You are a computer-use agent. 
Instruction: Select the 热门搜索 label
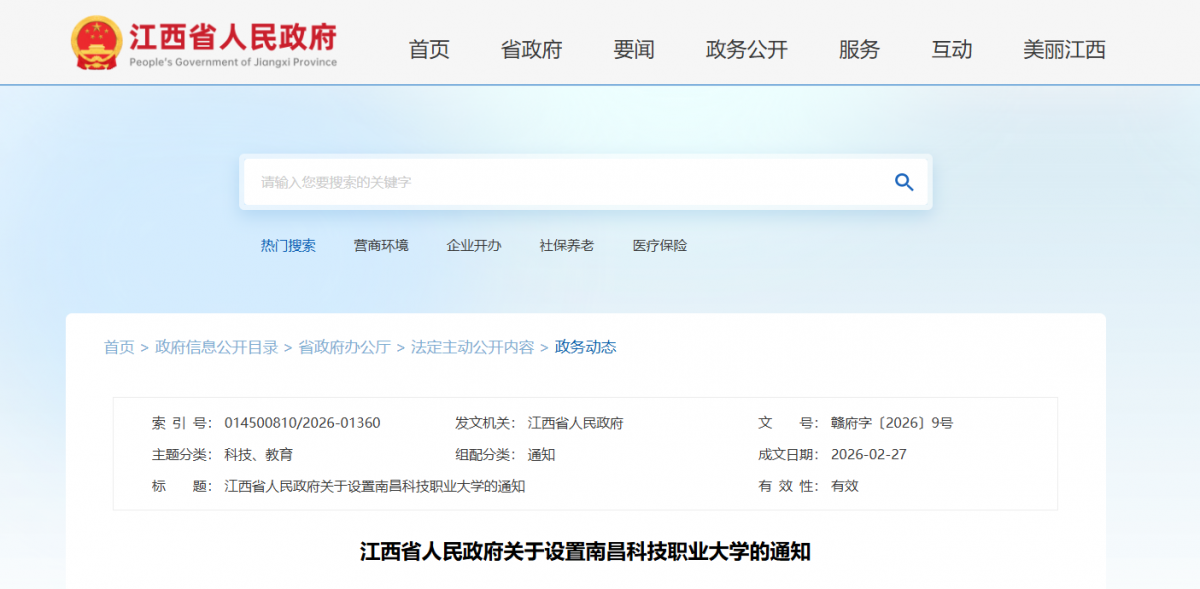288,246
